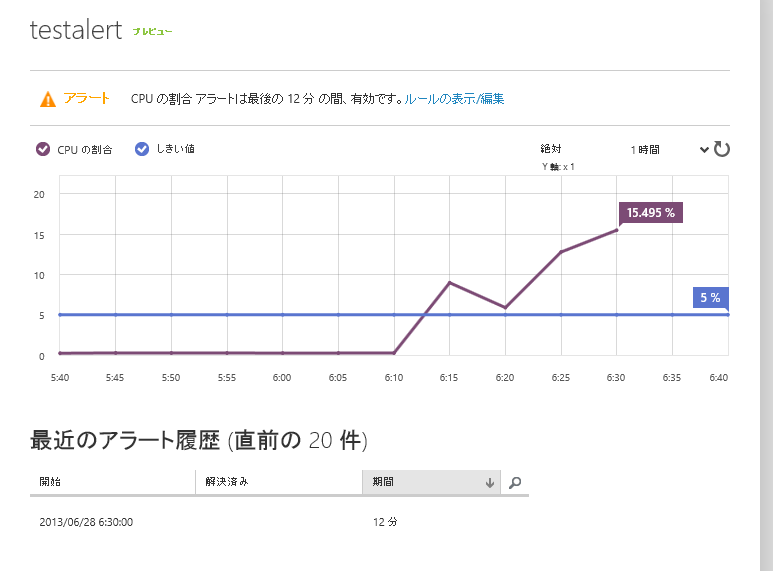Viewport: 773px width, 571px height.
Task: Open the ルールの表示/編集 link
Action: tap(454, 99)
